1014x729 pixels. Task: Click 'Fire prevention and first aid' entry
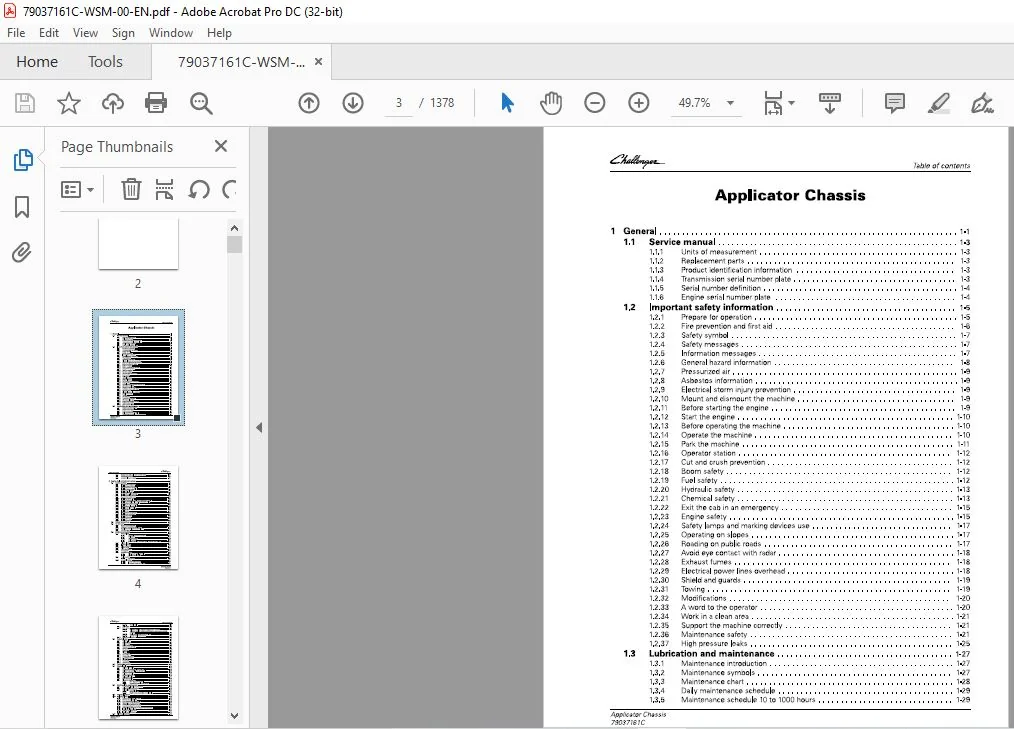click(726, 326)
